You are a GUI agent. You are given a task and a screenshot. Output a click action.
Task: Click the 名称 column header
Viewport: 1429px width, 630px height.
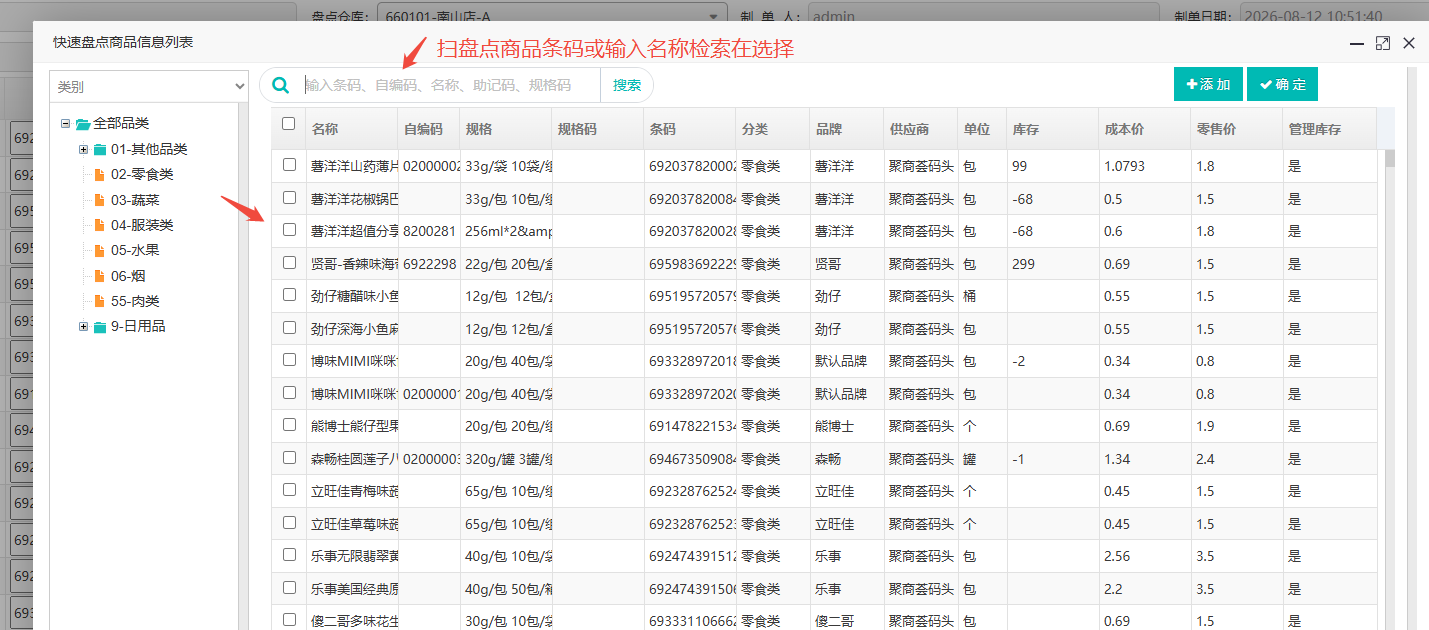click(x=351, y=129)
